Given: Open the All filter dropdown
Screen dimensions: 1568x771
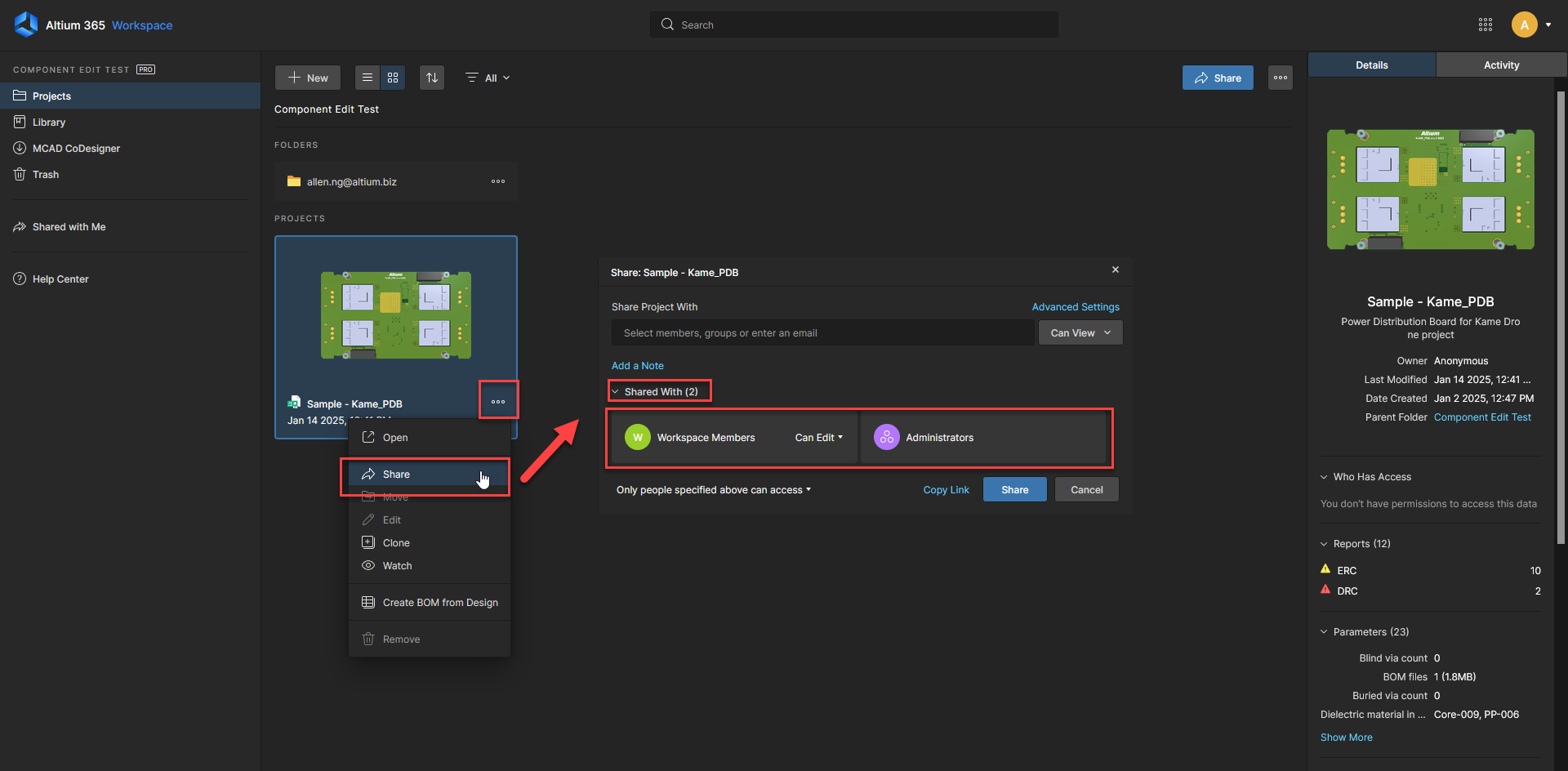Looking at the screenshot, I should 488,78.
